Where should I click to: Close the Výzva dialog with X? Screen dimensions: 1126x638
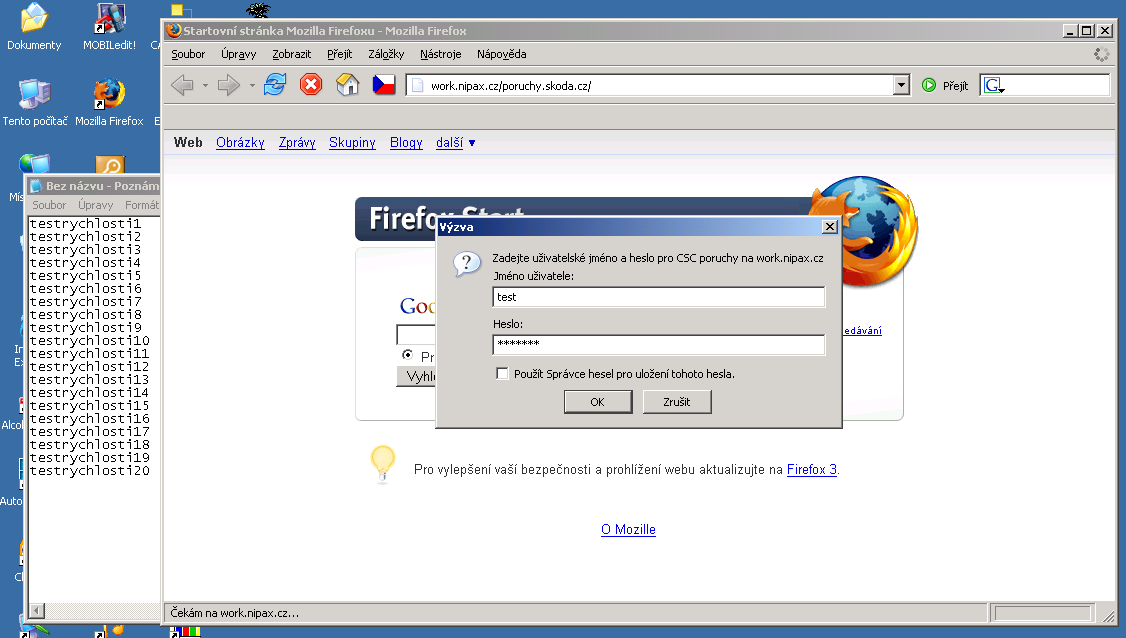829,226
